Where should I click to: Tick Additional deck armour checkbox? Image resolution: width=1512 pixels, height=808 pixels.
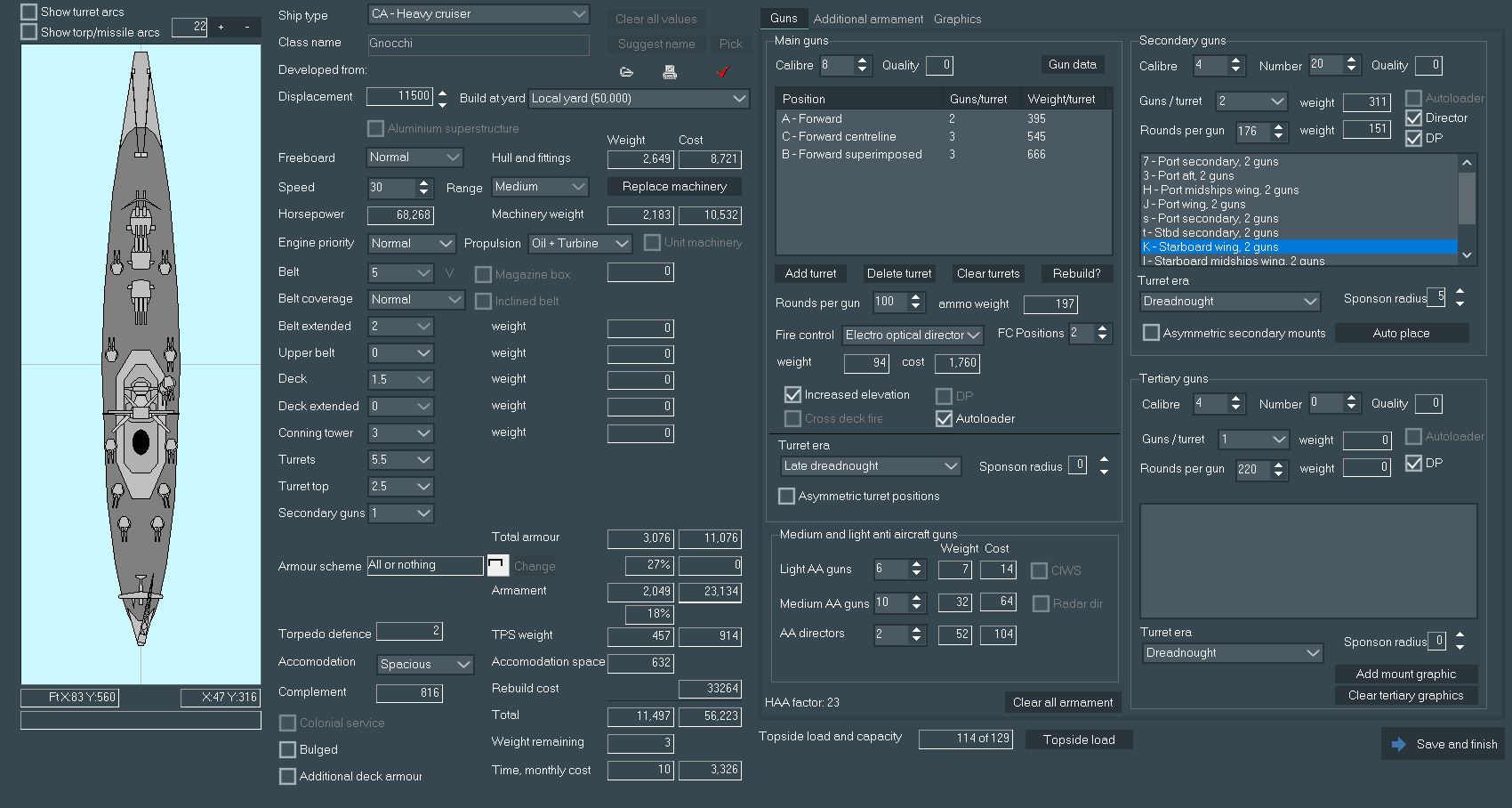[x=287, y=776]
